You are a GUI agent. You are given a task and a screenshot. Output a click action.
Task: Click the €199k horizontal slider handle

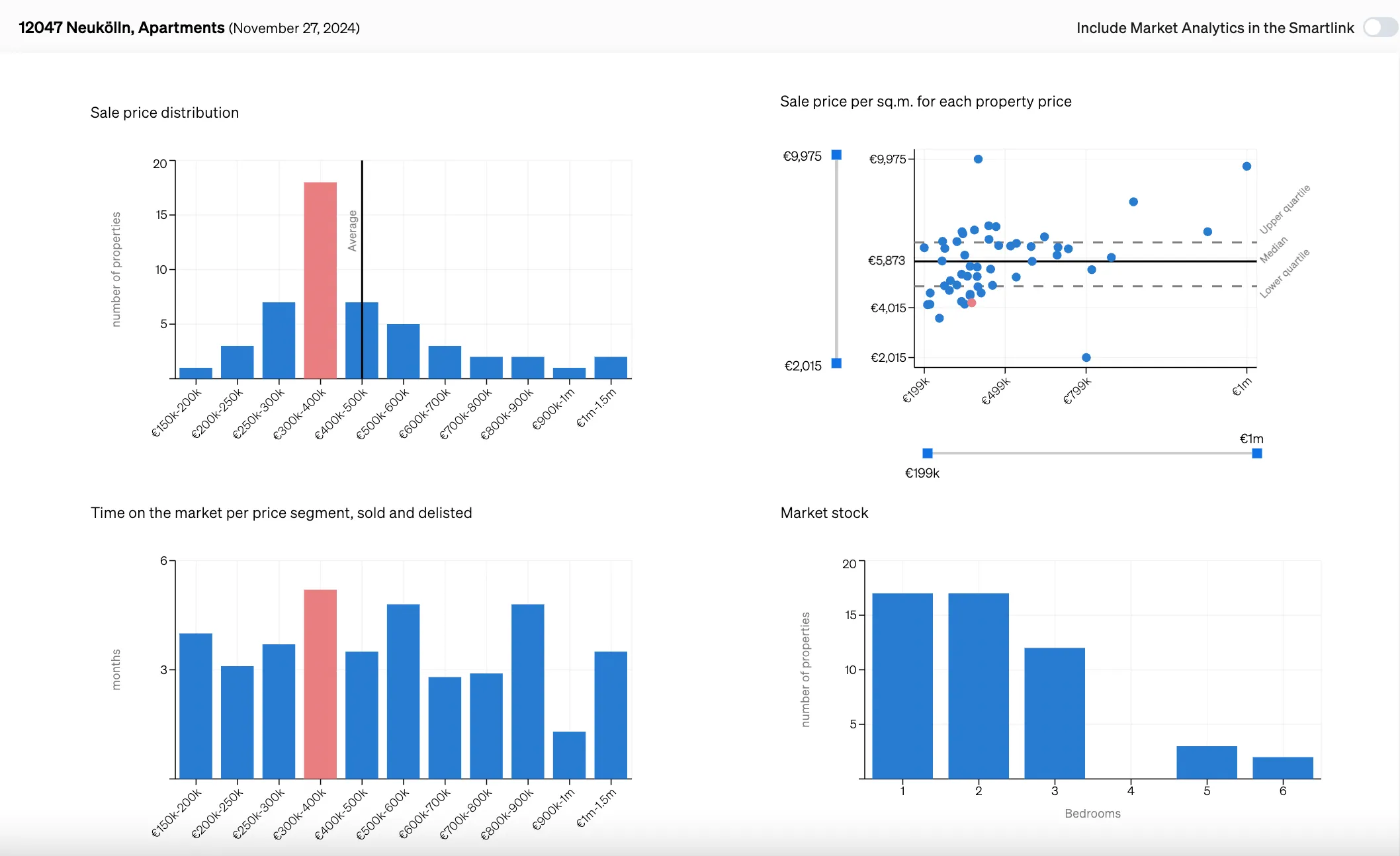coord(928,453)
